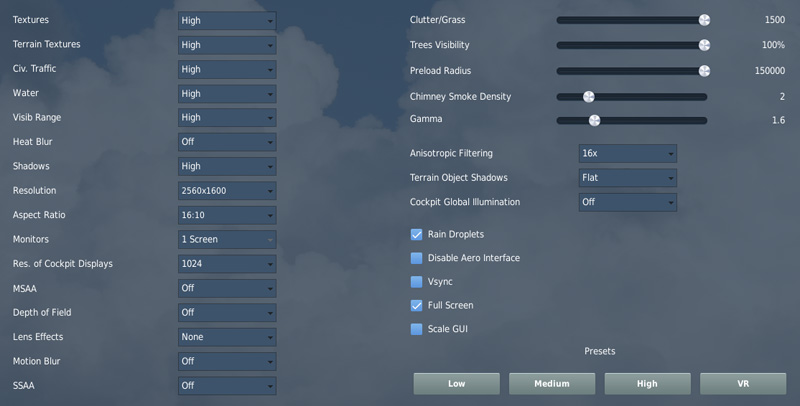Click the Clutter/Grass value 1500
The width and height of the screenshot is (800, 406).
774,20
